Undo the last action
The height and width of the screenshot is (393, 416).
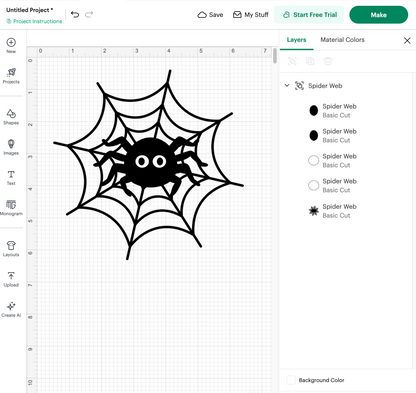tap(75, 14)
